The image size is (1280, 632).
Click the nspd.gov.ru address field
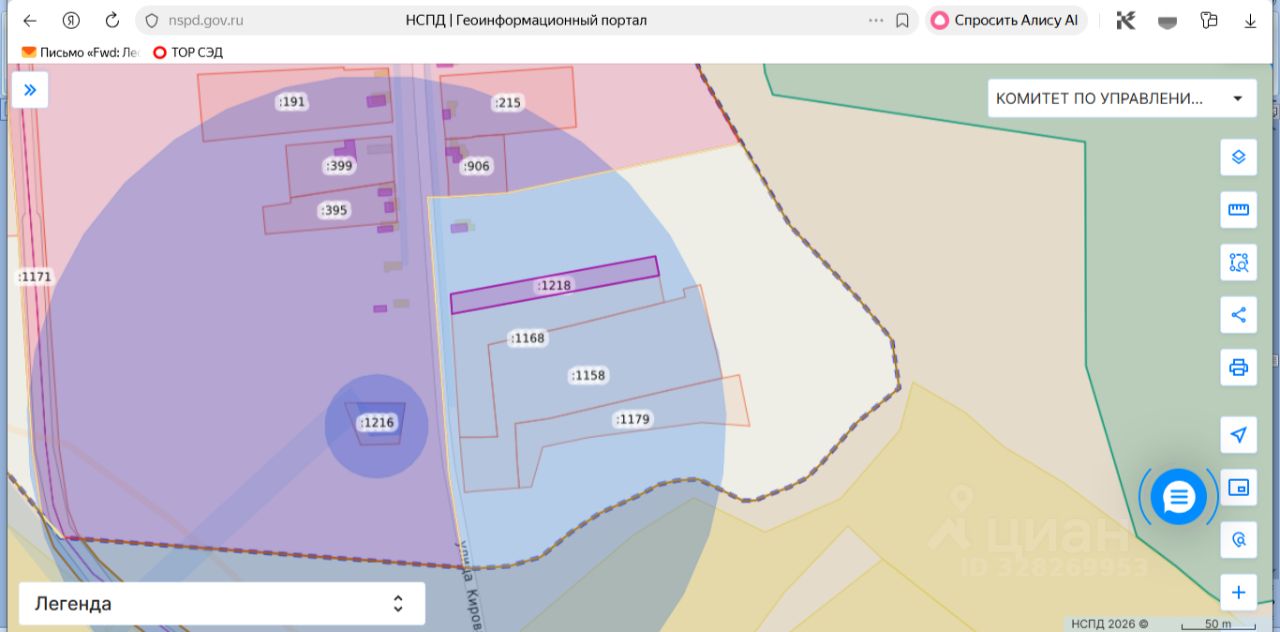(x=205, y=20)
